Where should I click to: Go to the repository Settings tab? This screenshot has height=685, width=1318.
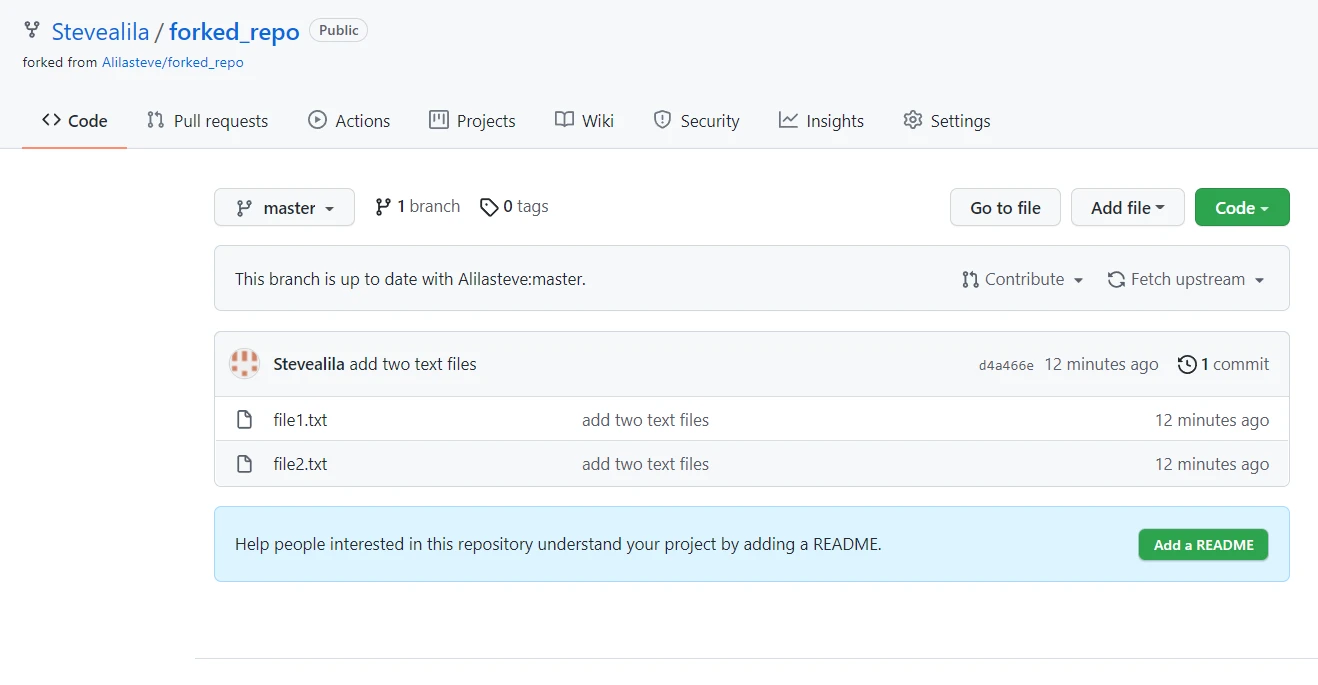[x=946, y=120]
